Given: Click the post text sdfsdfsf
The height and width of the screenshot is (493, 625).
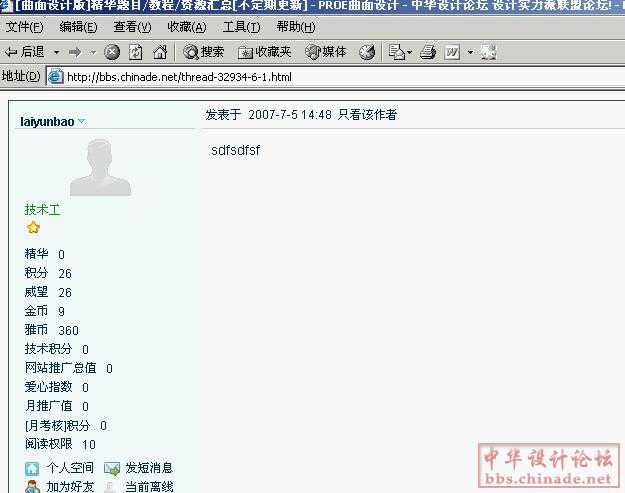Looking at the screenshot, I should pyautogui.click(x=236, y=150).
